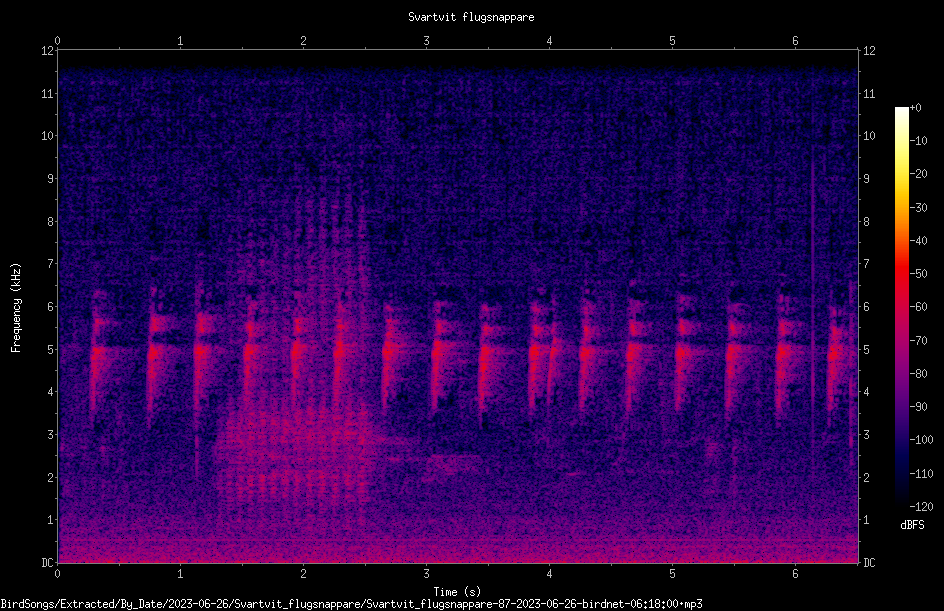Click the "-80" colorbar label
944x611 pixels.
point(918,374)
